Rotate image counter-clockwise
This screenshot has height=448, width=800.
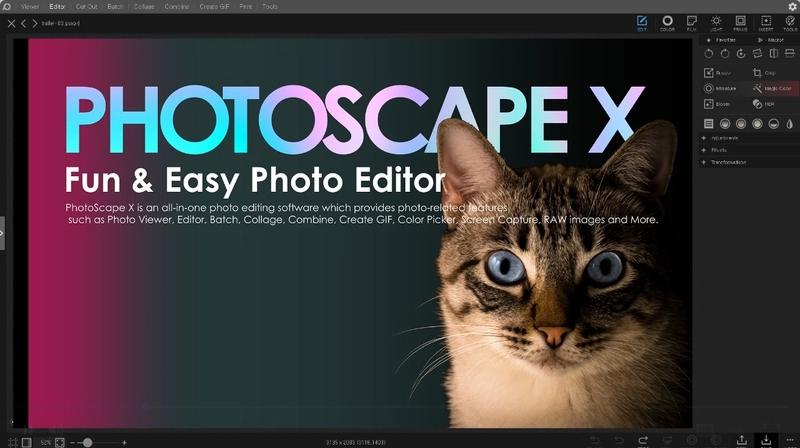[x=709, y=54]
